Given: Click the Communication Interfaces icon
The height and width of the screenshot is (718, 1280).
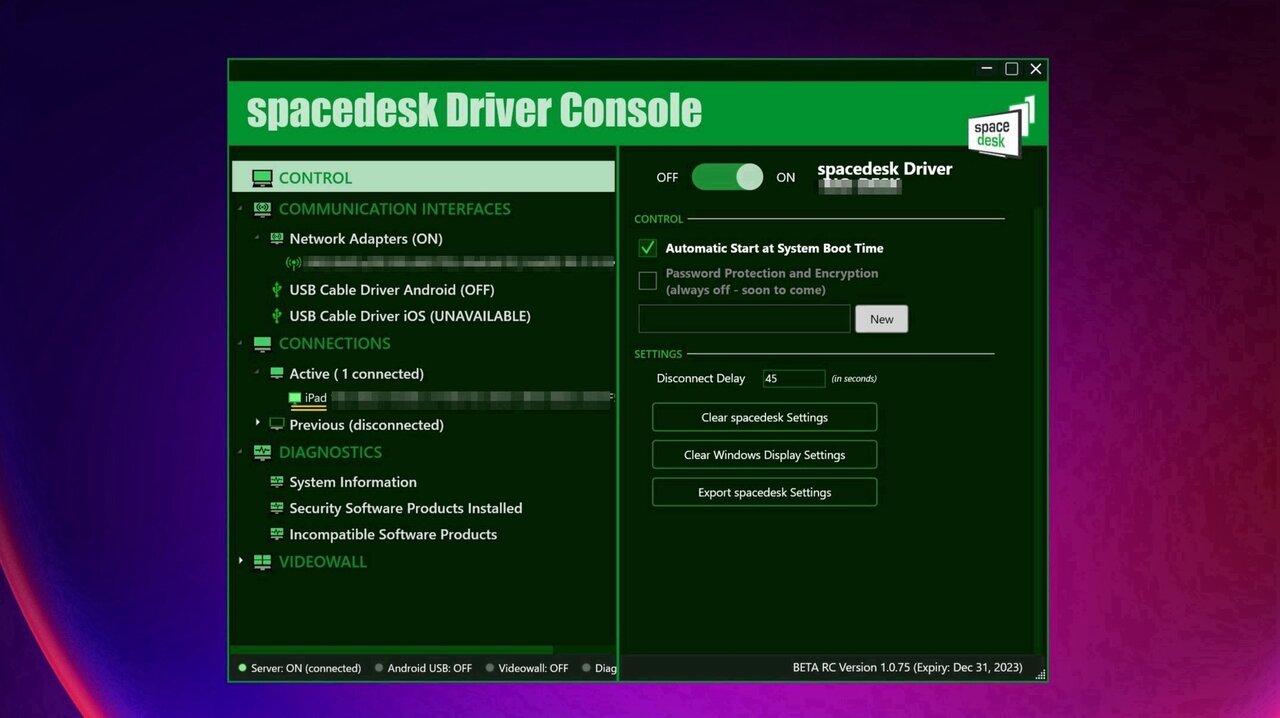Looking at the screenshot, I should (262, 209).
